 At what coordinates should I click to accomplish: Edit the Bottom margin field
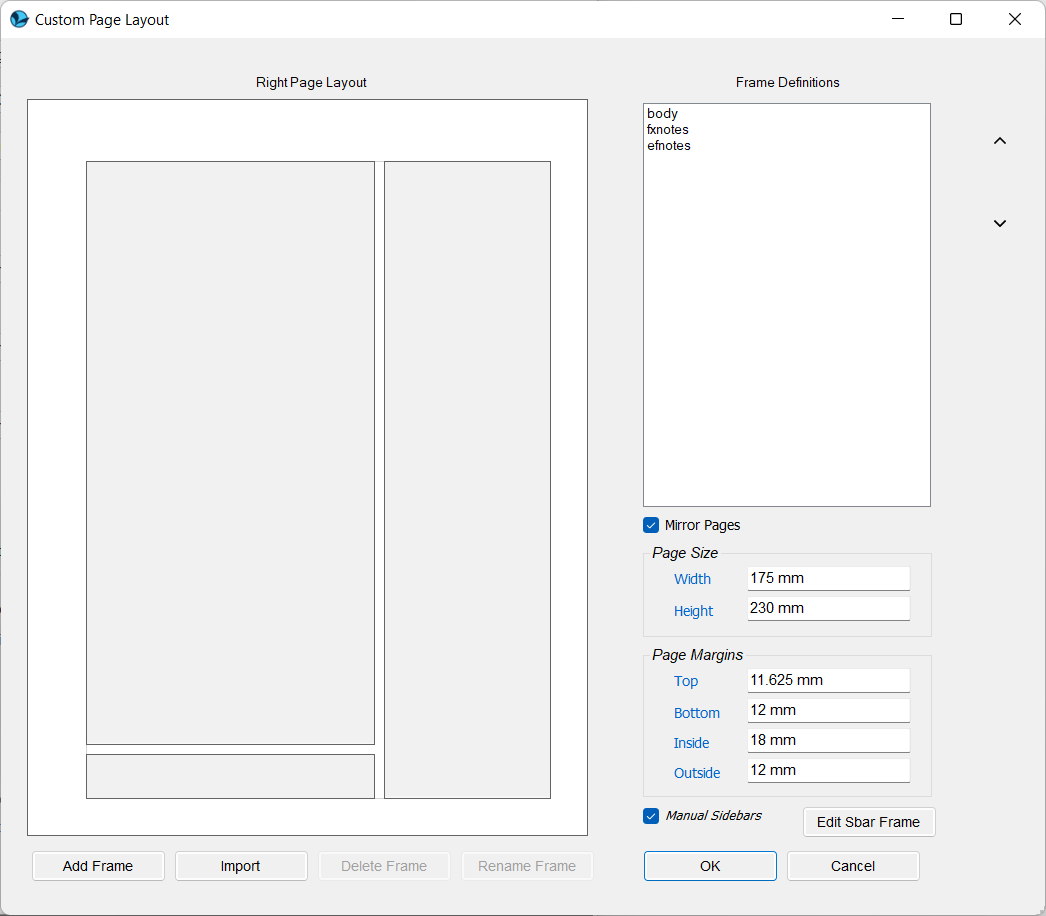tap(829, 711)
